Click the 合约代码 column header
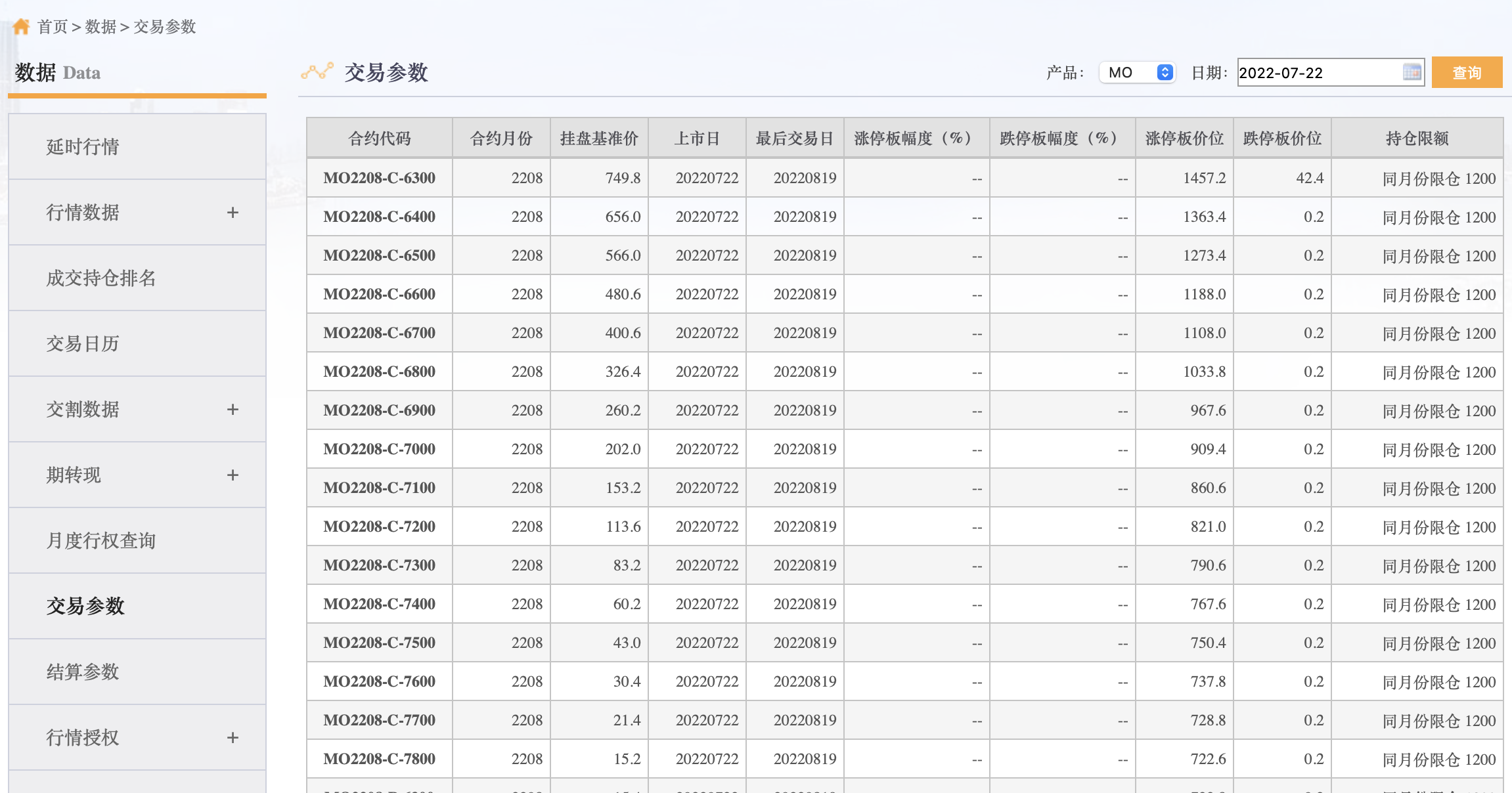 (379, 139)
